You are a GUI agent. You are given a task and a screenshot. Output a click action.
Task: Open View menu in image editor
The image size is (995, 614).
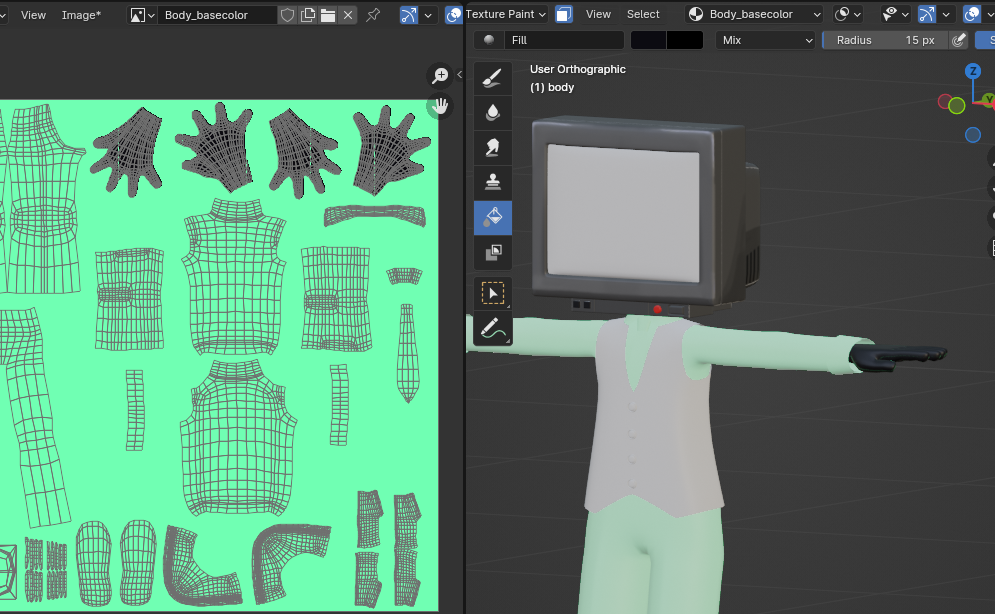tap(33, 15)
